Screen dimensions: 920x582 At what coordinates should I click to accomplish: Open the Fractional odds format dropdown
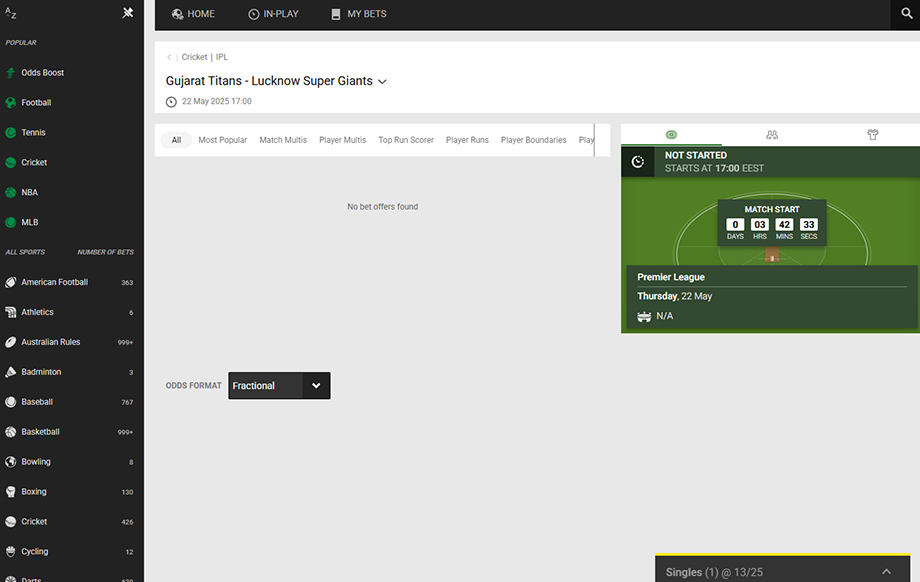click(x=279, y=385)
